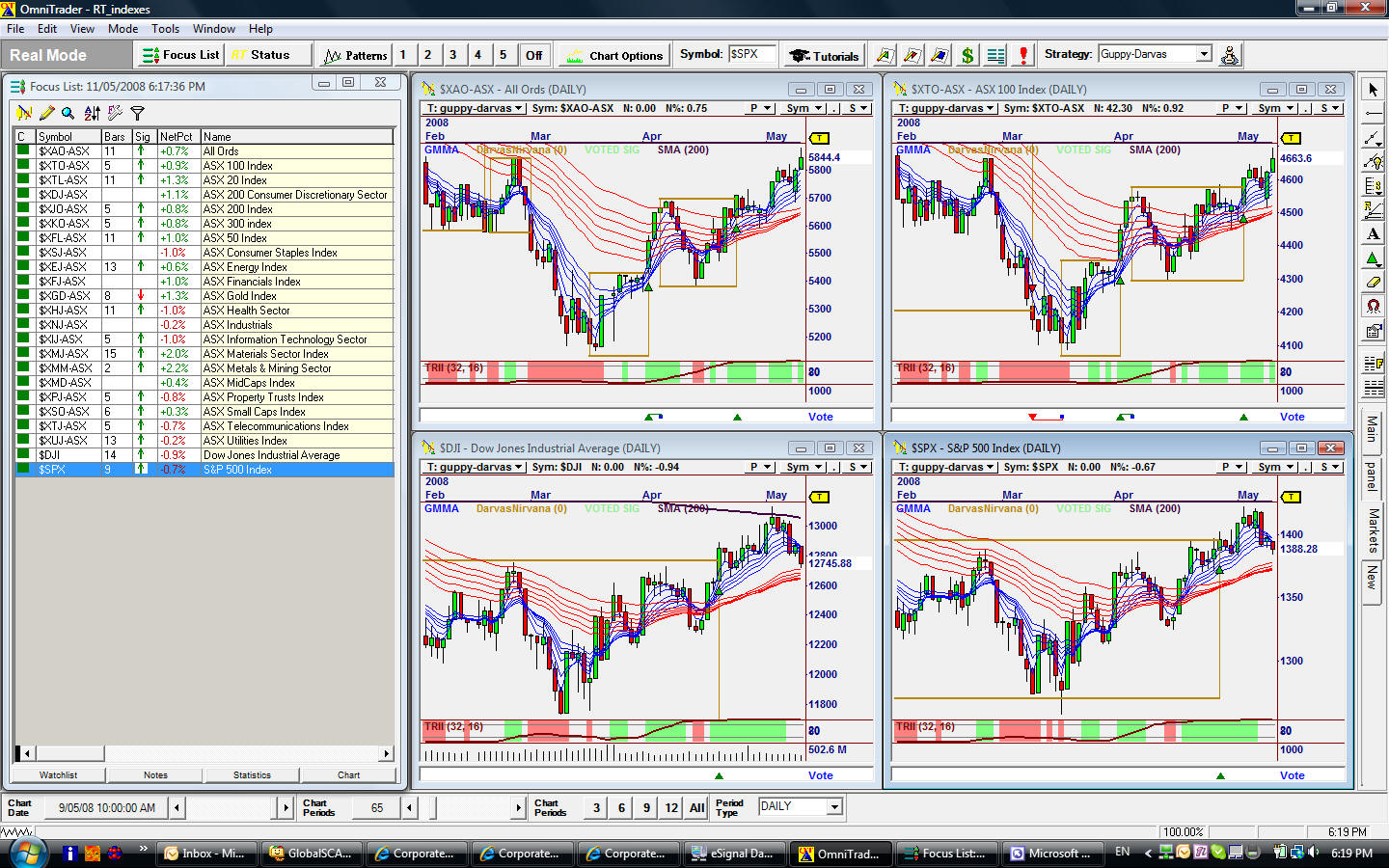Open the S dropdown in $SPX chart
This screenshot has width=1389, height=868.
[1330, 467]
